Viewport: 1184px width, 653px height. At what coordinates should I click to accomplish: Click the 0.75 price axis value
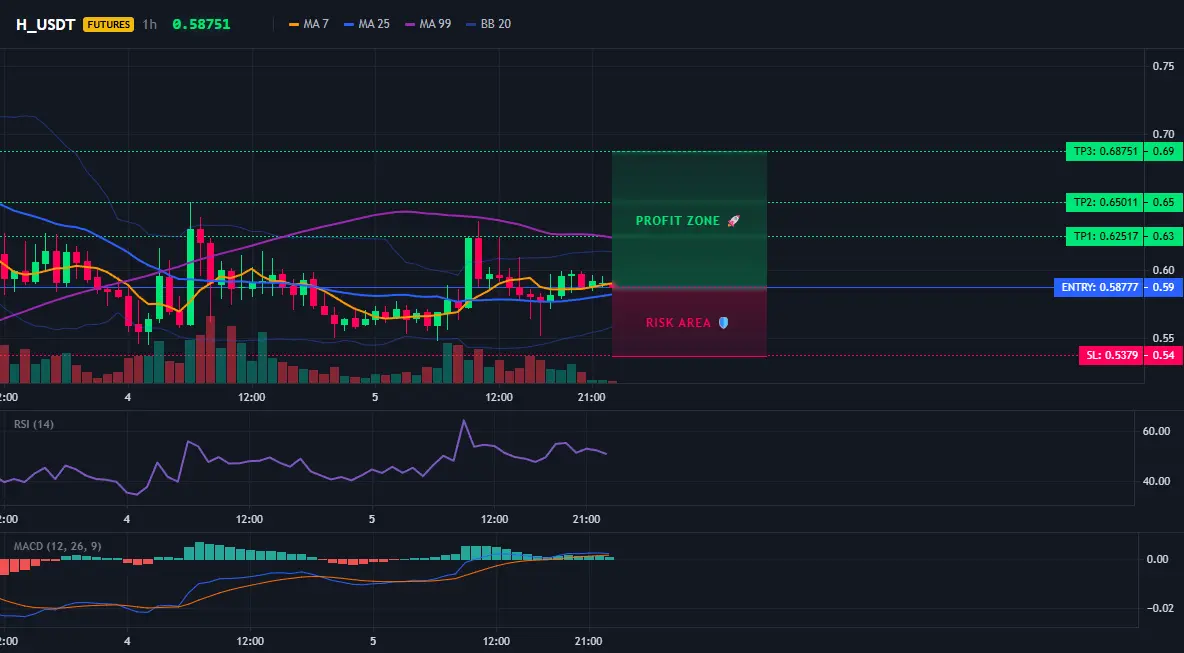[x=1163, y=66]
